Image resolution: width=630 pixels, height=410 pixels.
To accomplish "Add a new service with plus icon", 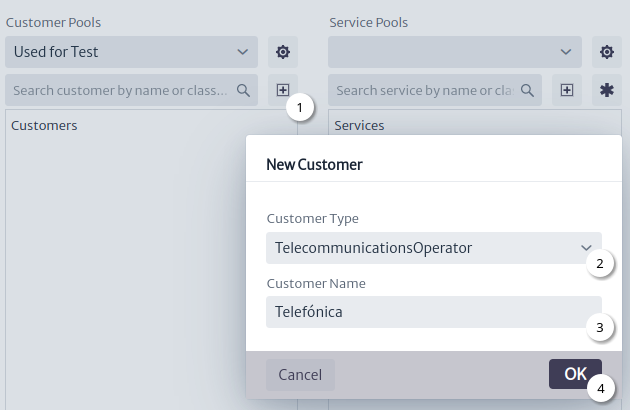I will (x=567, y=90).
